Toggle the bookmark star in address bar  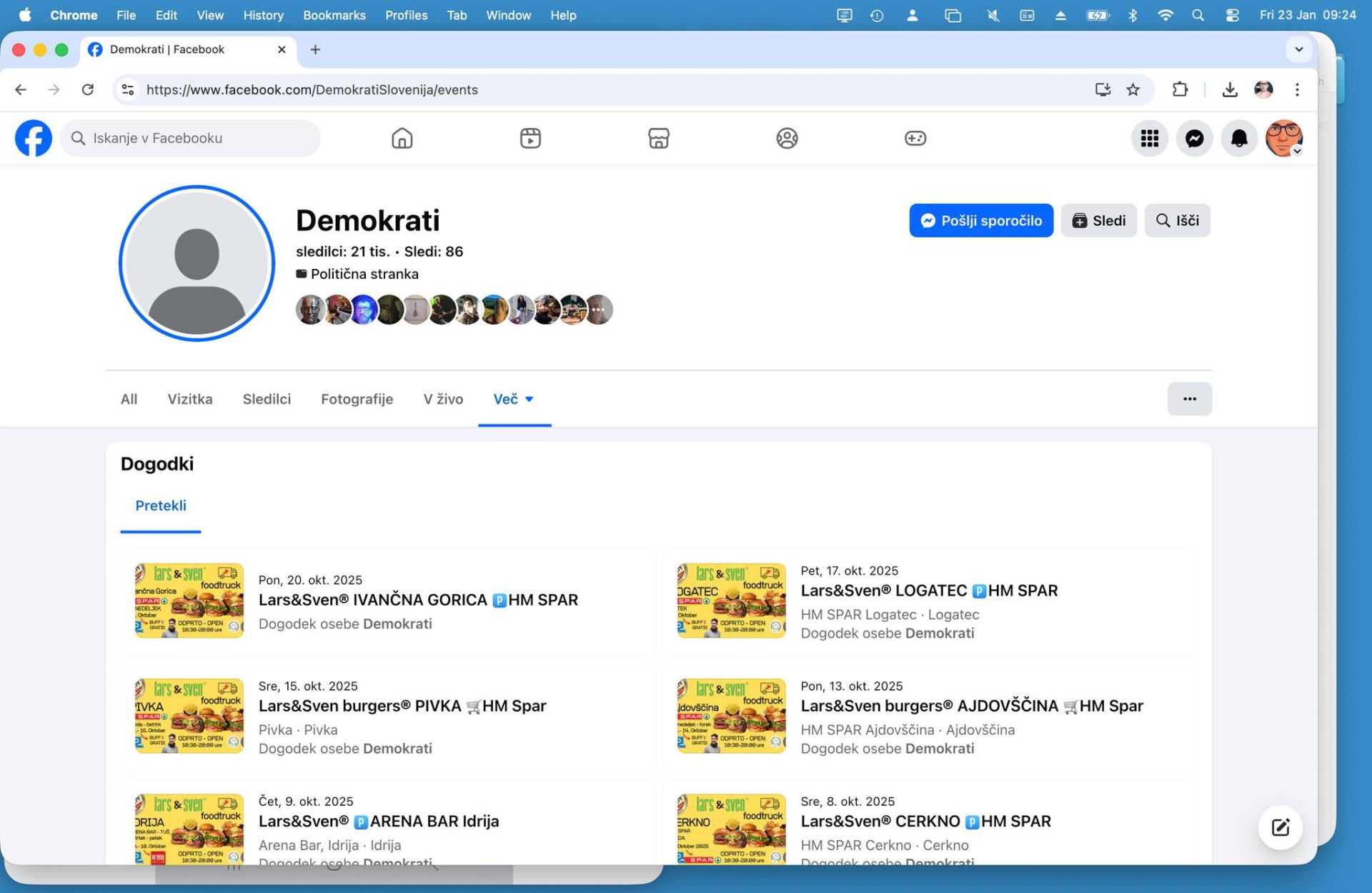[x=1132, y=89]
